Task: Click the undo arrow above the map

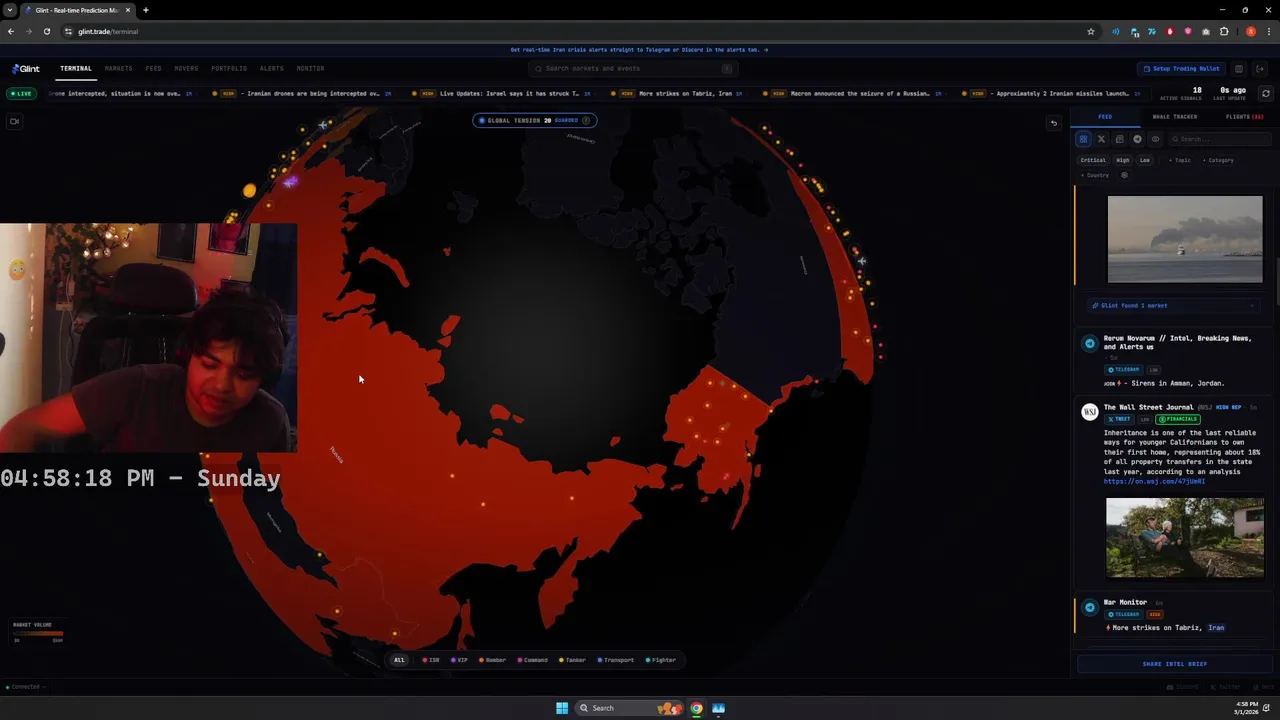Action: 1053,123
